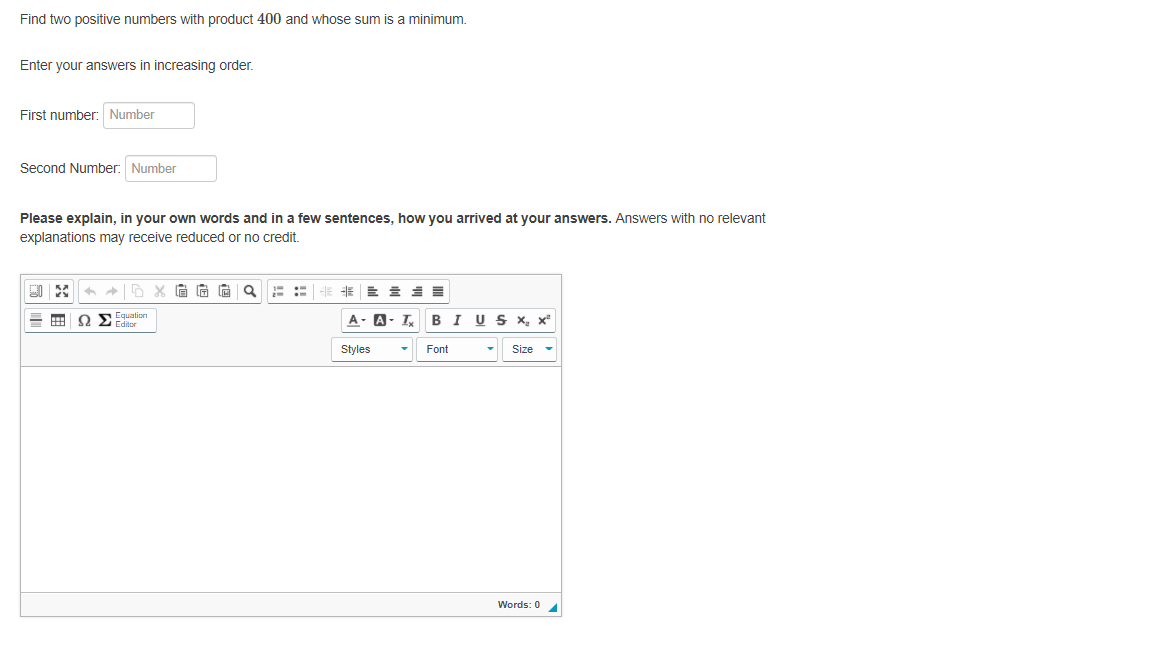Toggle strikethrough formatting
The height and width of the screenshot is (650, 1176).
[501, 320]
